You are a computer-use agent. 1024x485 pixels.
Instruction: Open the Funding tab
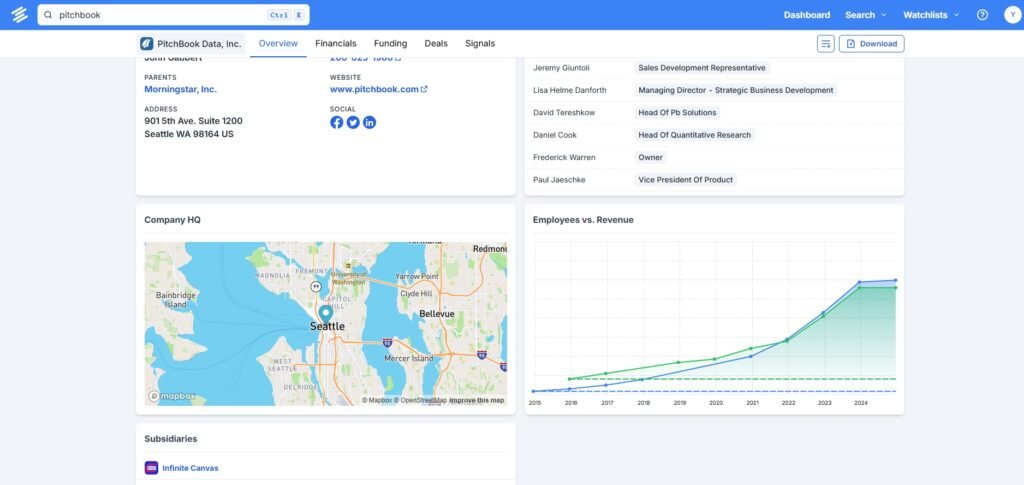[x=390, y=44]
